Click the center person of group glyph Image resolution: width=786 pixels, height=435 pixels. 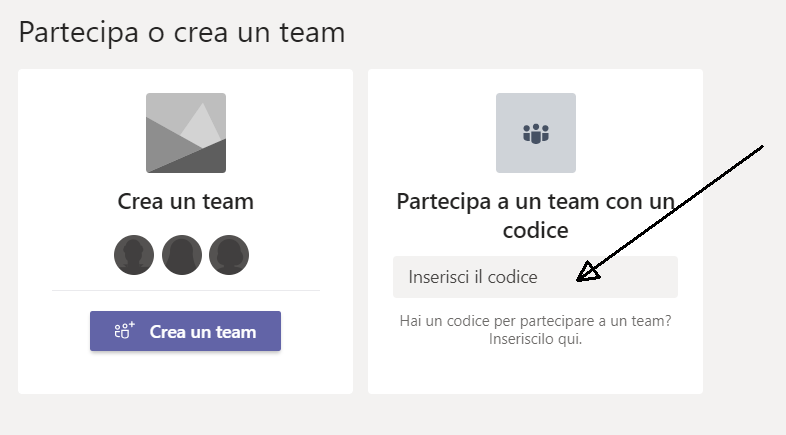pyautogui.click(x=536, y=134)
